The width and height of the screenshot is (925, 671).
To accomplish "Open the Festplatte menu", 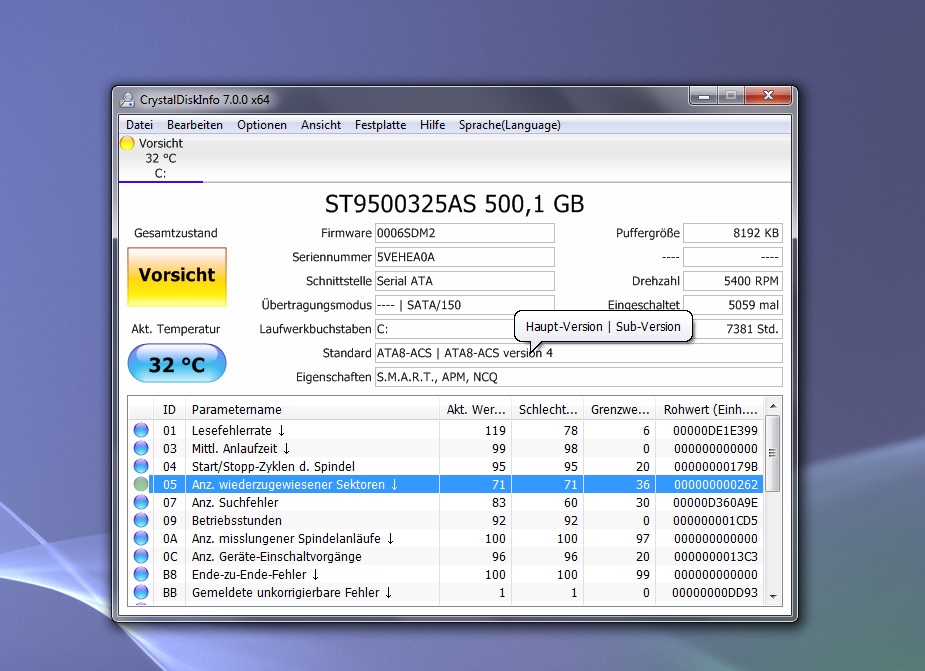I will point(381,125).
